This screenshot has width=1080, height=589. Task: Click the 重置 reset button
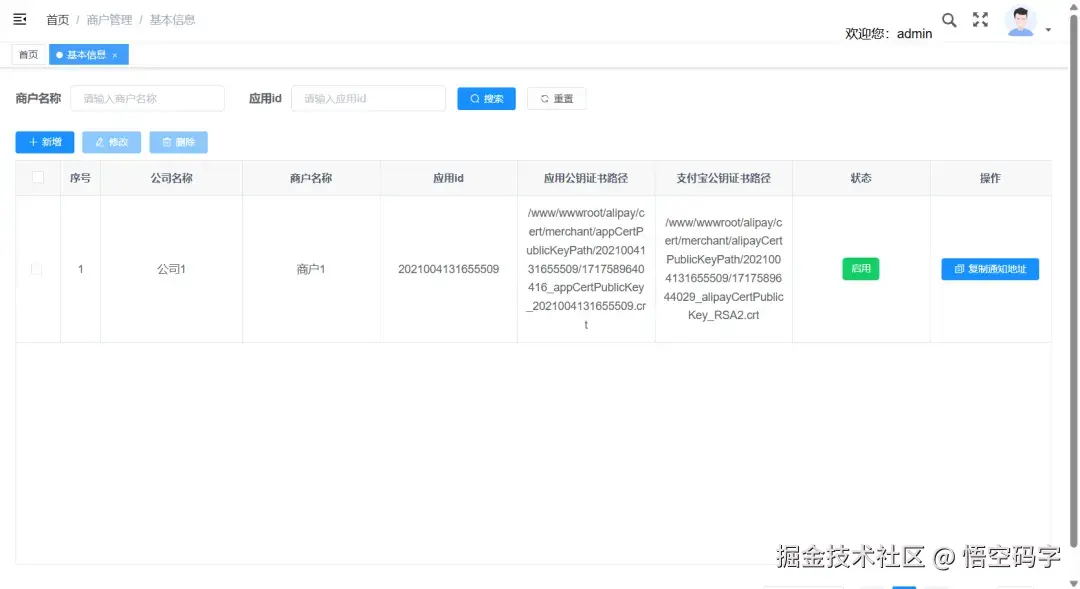[556, 98]
